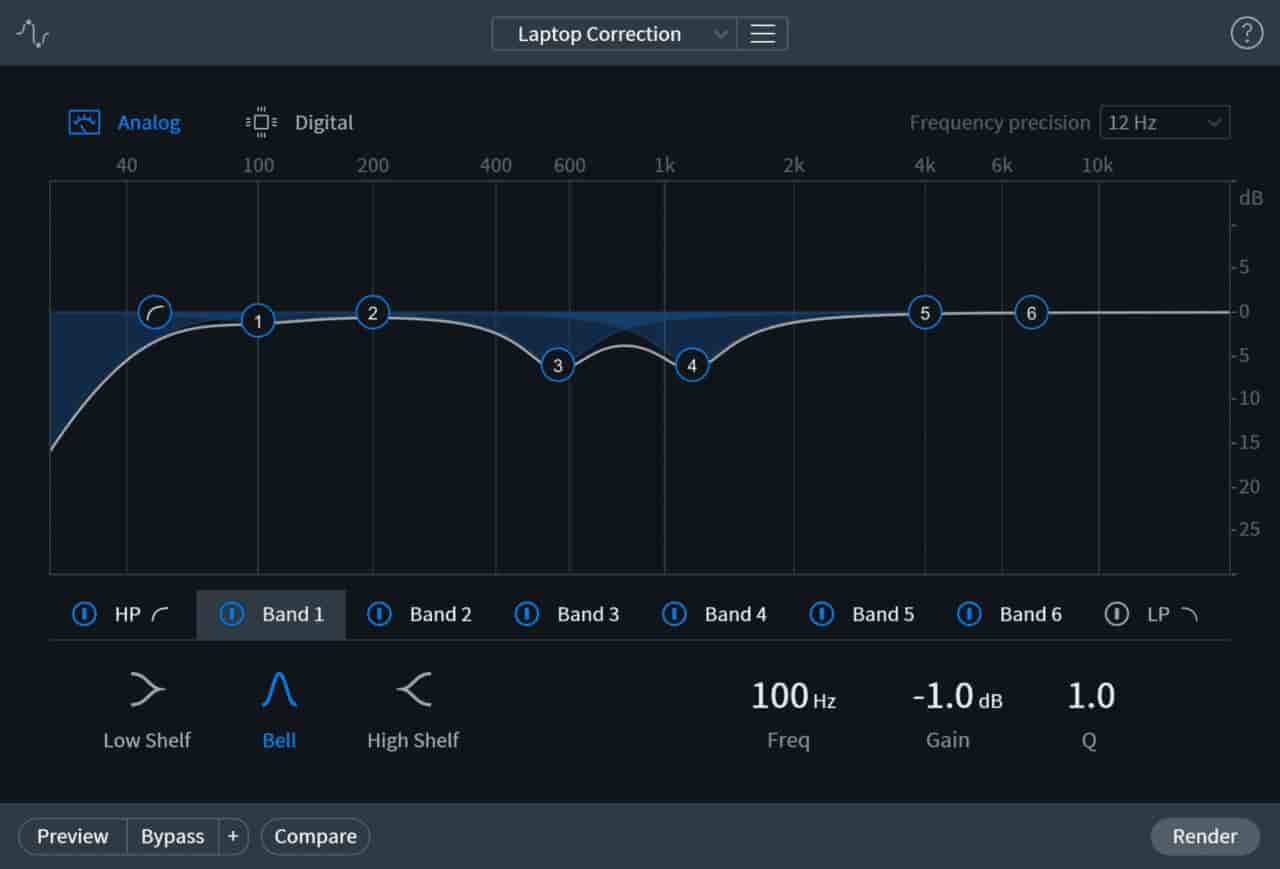This screenshot has height=869, width=1280.
Task: Open the preset hamburger menu
Action: pyautogui.click(x=763, y=34)
